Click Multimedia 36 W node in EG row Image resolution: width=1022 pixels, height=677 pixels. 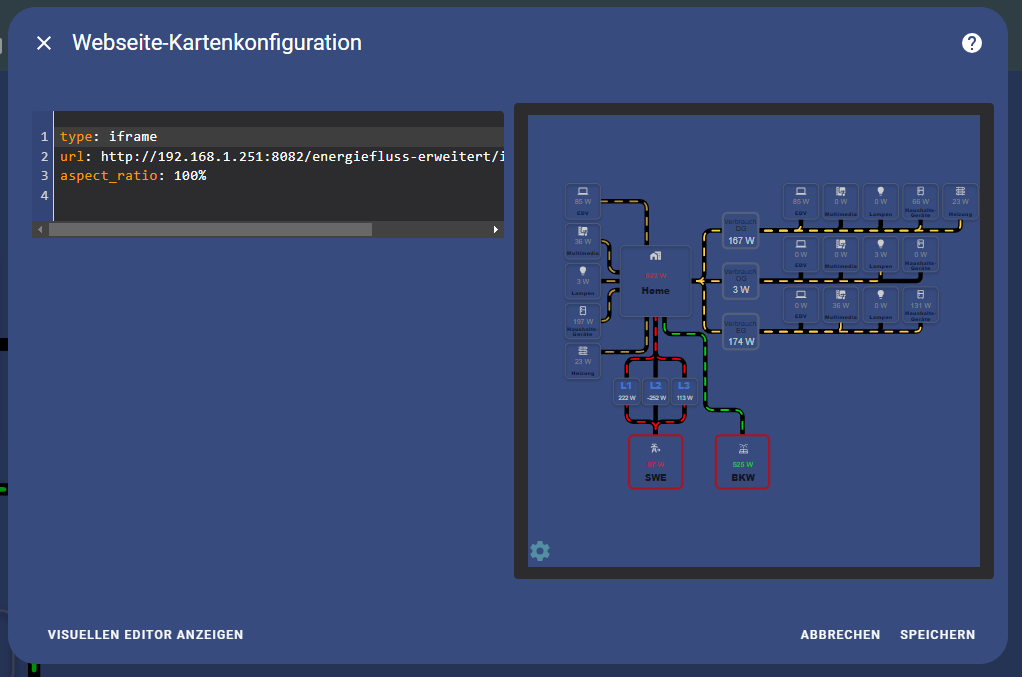(841, 305)
